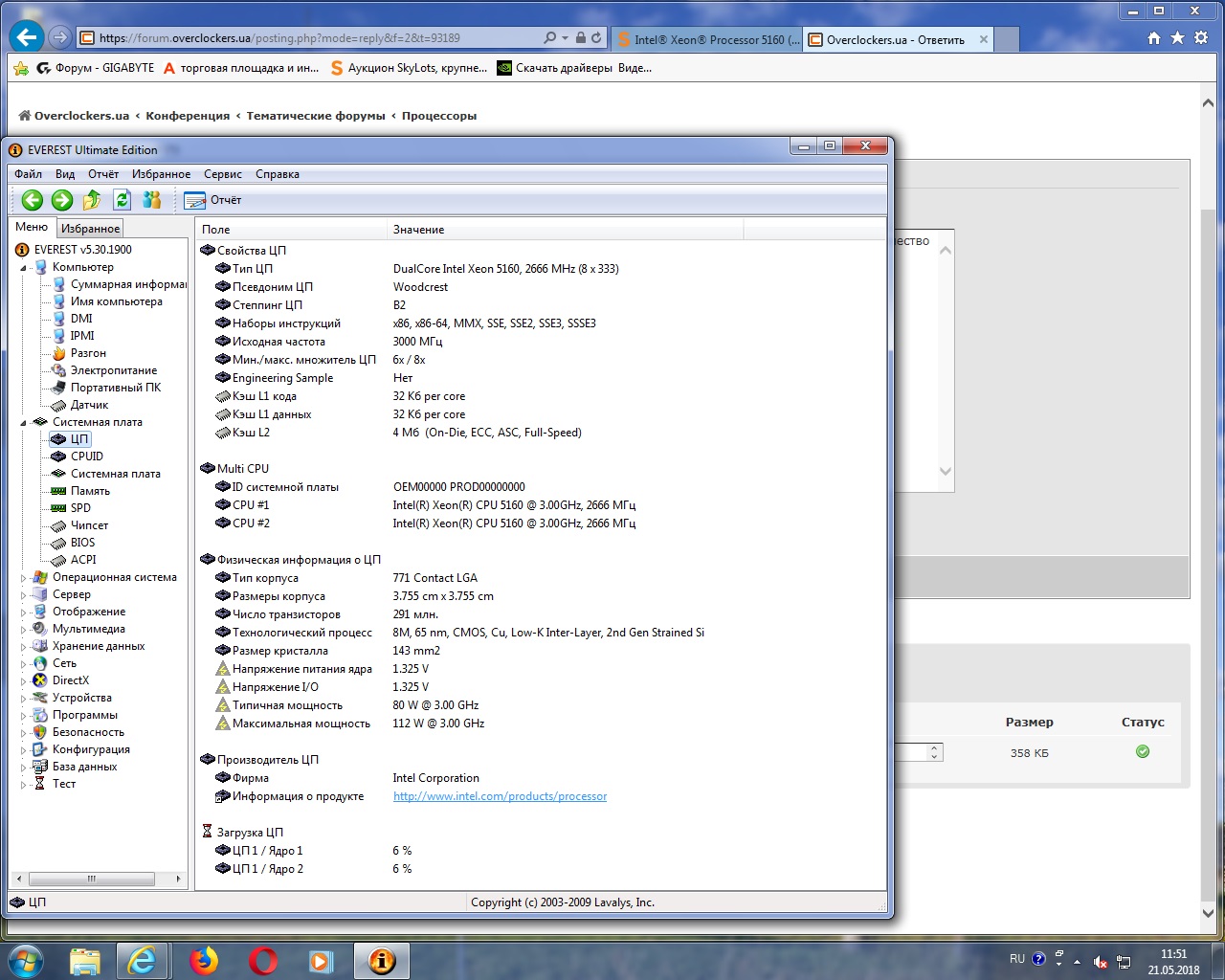This screenshot has height=980, width=1225.
Task: Collapse the Системная плата tree node
Action: pos(23,423)
